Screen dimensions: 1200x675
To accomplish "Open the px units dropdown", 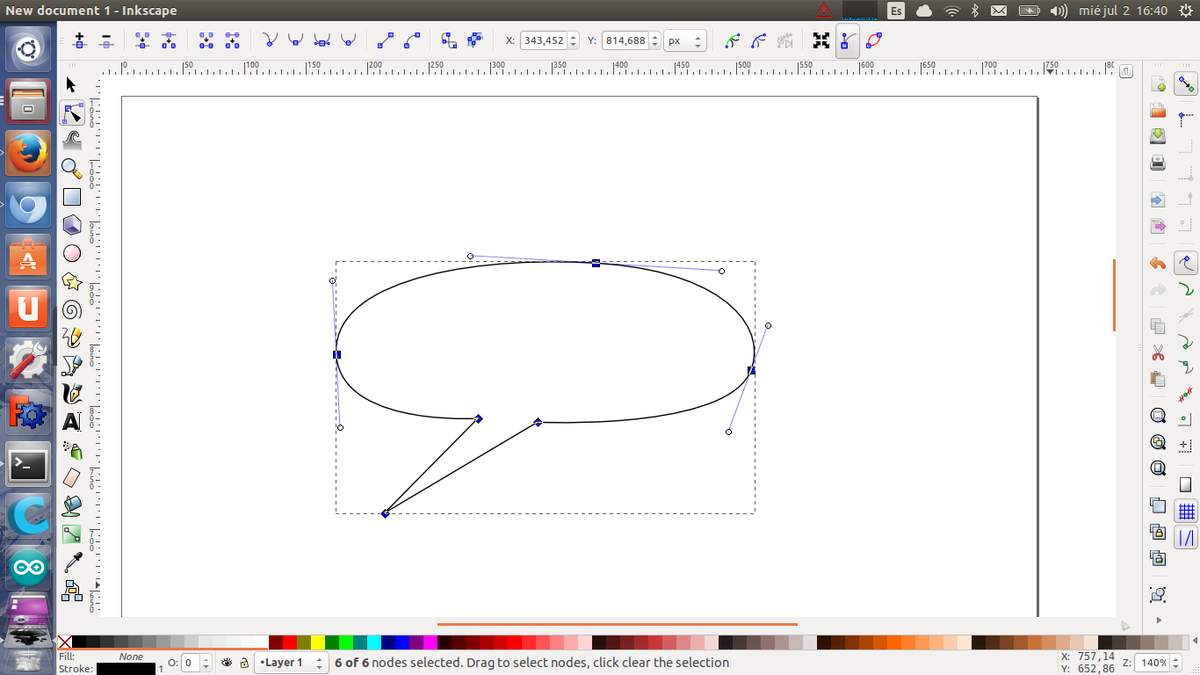I will tap(686, 41).
